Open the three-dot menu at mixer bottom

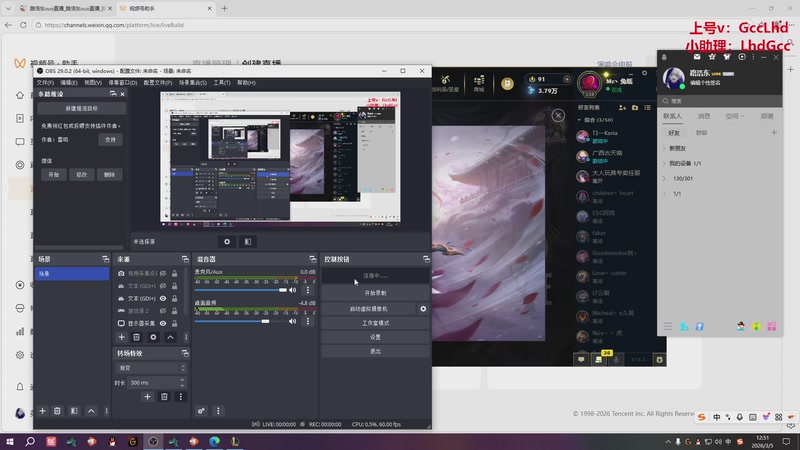218,411
